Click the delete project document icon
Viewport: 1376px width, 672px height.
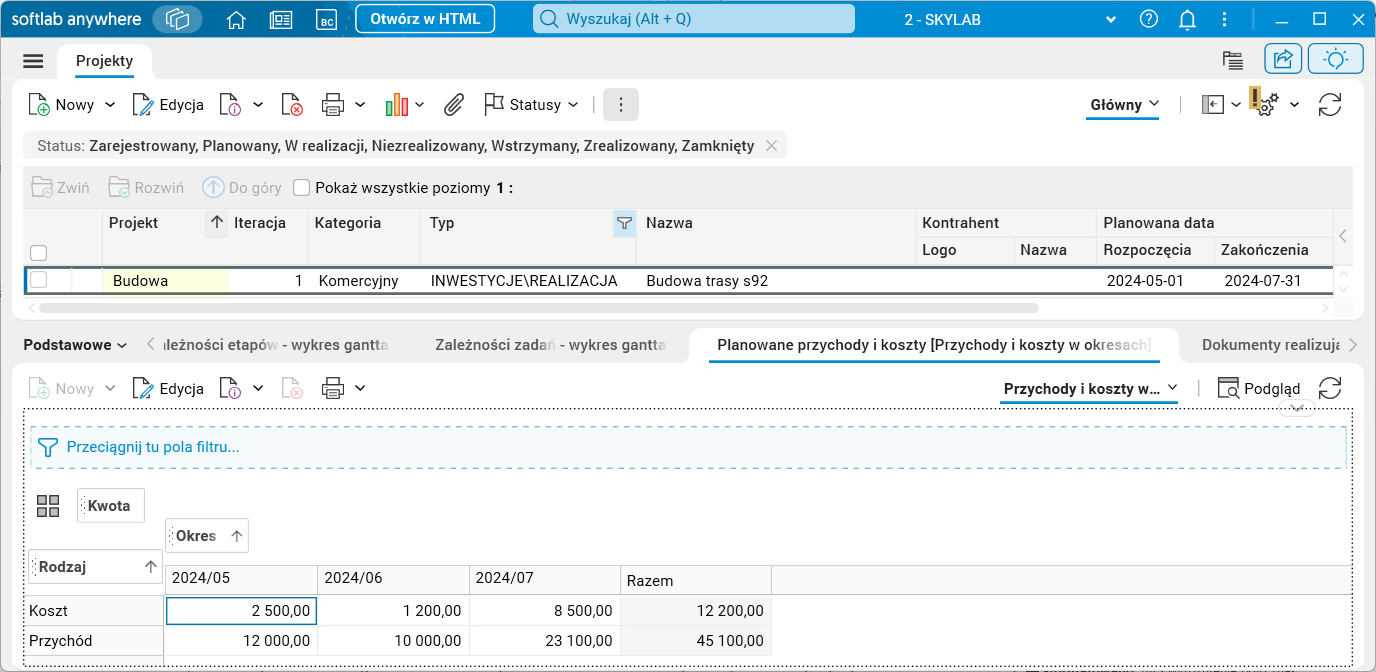point(292,104)
